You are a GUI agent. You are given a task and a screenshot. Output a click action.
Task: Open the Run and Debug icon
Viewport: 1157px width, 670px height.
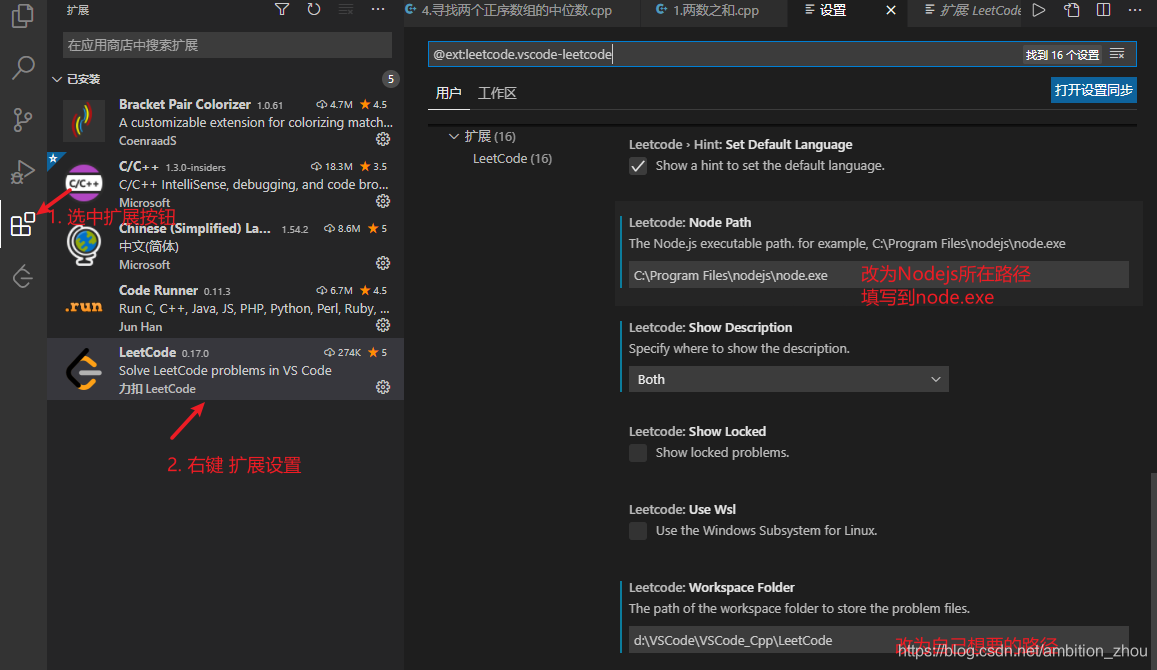click(22, 171)
